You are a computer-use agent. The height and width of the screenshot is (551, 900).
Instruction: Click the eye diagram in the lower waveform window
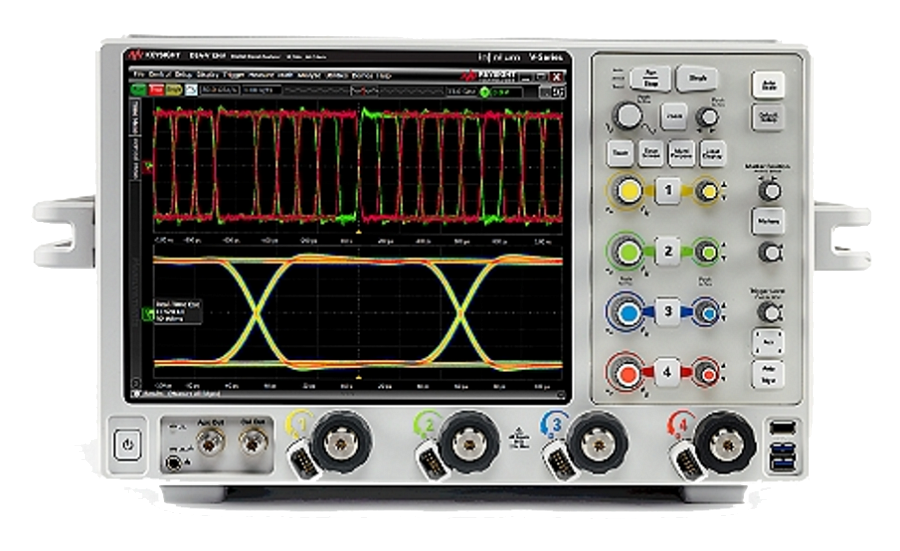tap(359, 312)
